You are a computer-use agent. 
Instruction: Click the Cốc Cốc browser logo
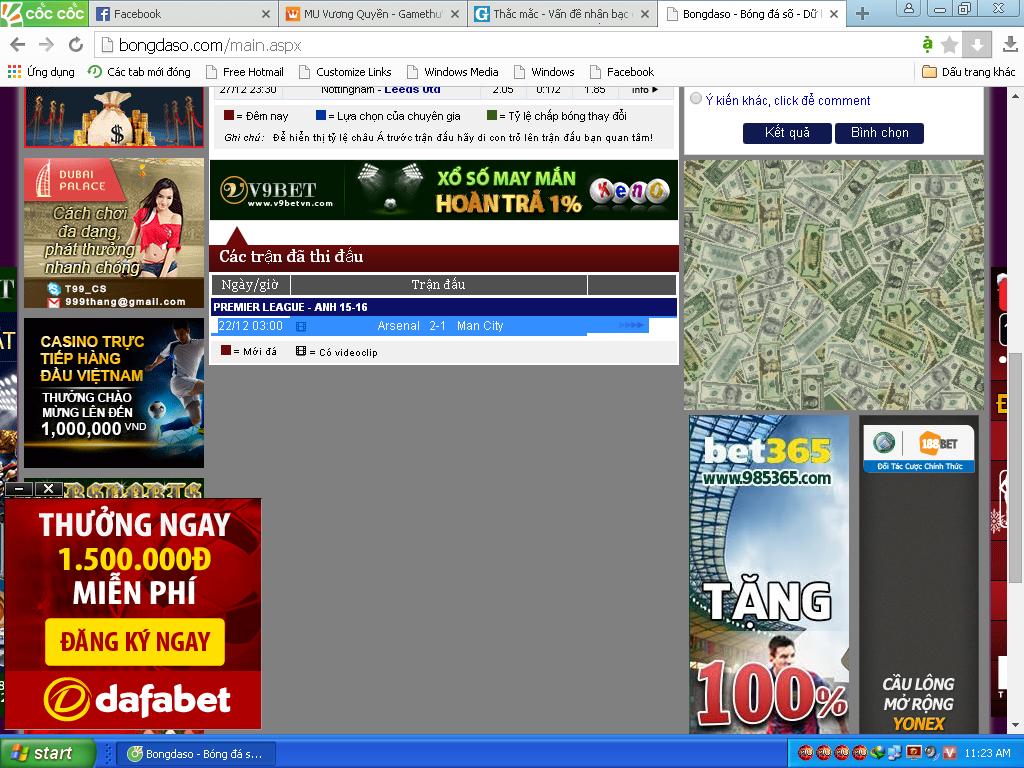point(43,13)
